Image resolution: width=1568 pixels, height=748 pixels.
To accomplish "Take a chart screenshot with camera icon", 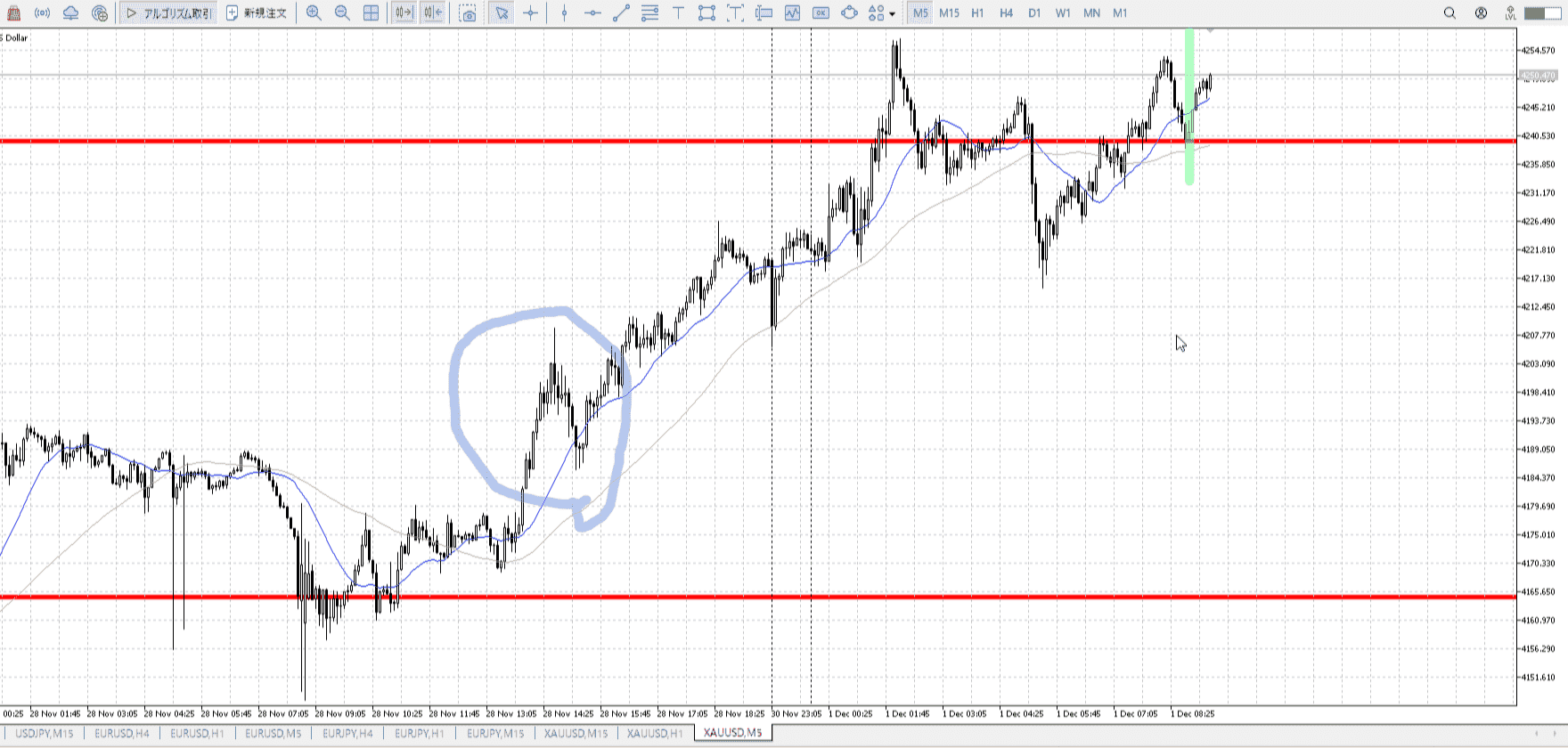I will [468, 13].
